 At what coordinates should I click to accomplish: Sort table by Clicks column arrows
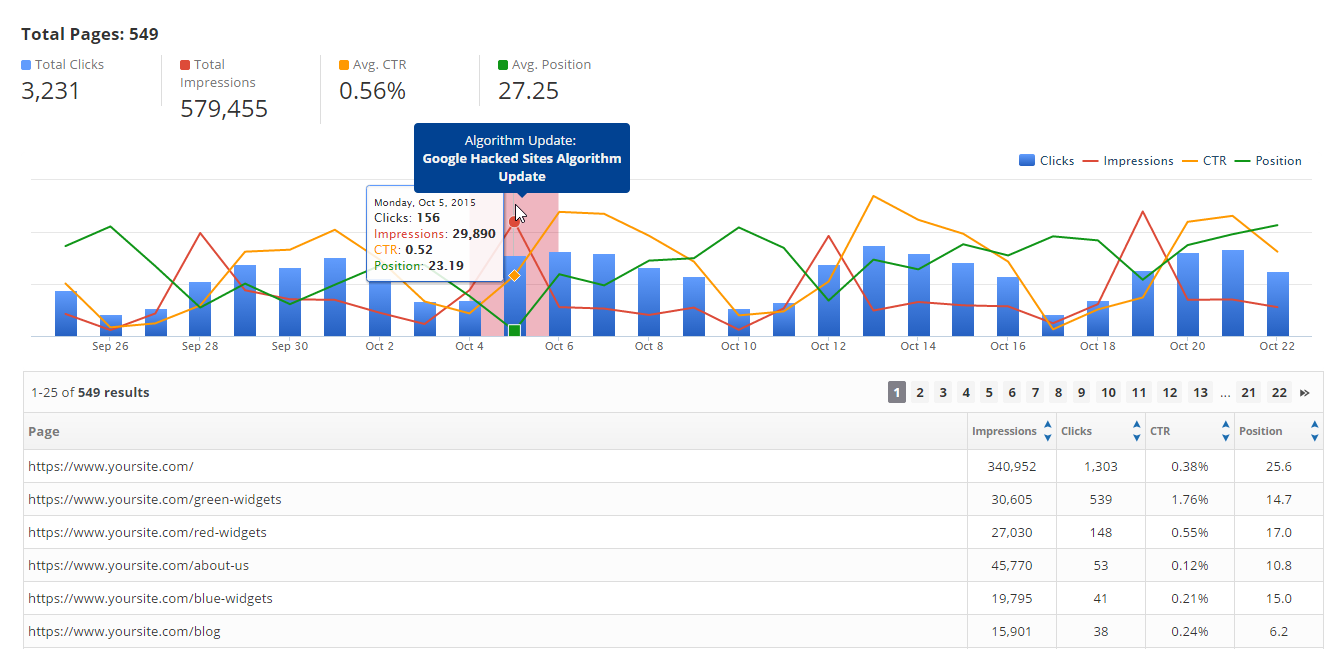click(x=1136, y=431)
